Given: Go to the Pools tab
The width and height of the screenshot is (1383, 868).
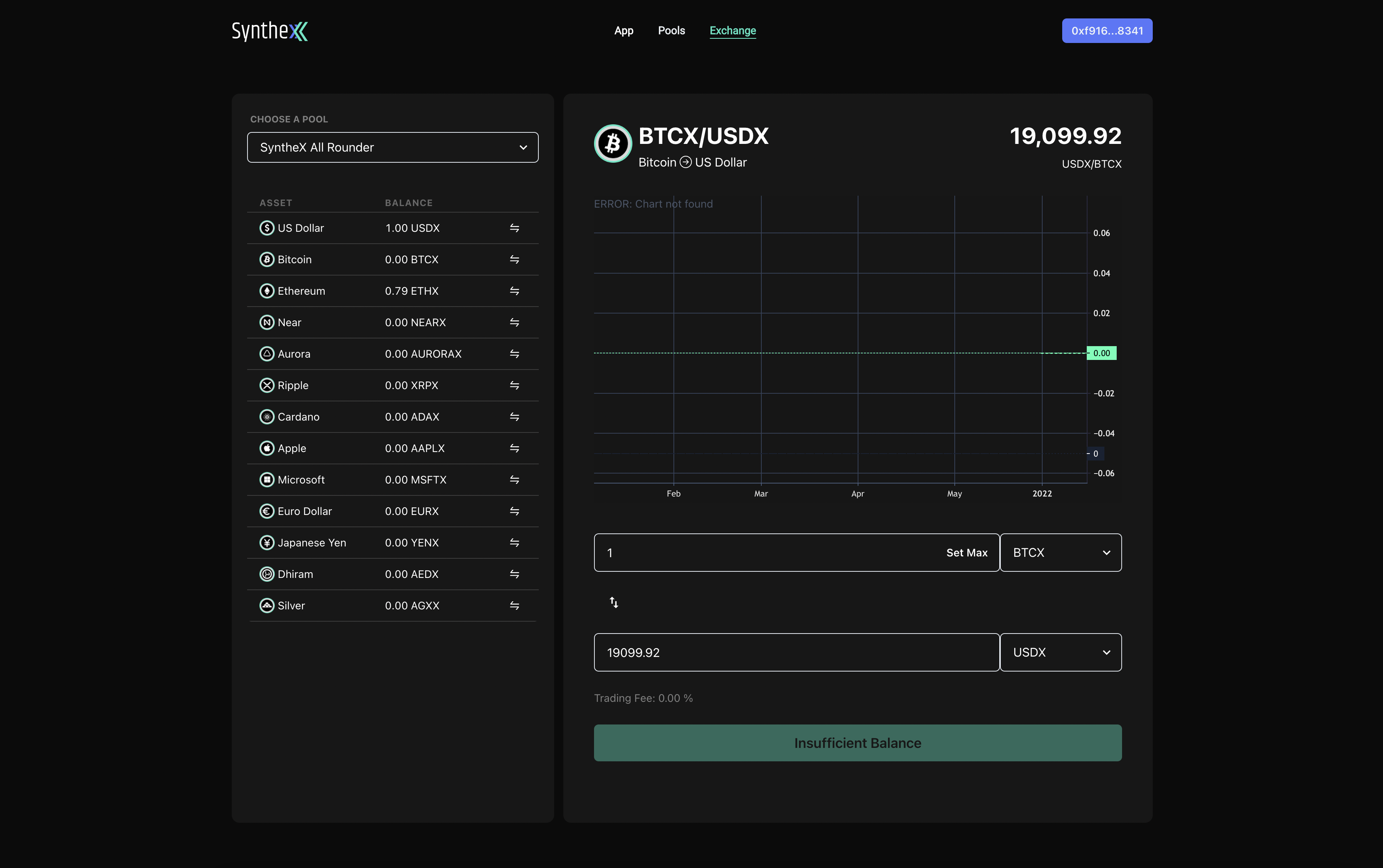Looking at the screenshot, I should (x=671, y=31).
